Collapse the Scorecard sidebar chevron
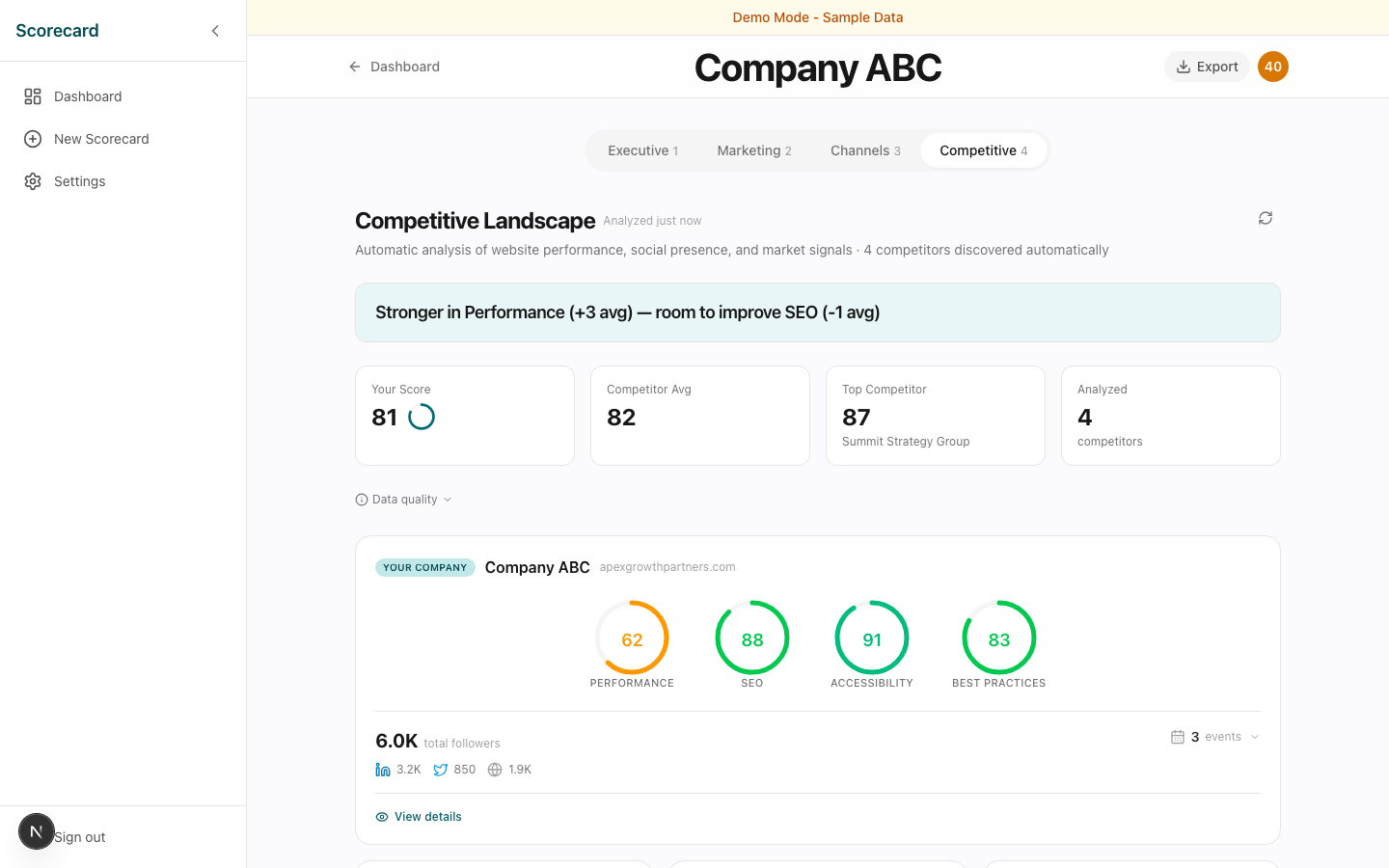The width and height of the screenshot is (1389, 868). pyautogui.click(x=215, y=31)
